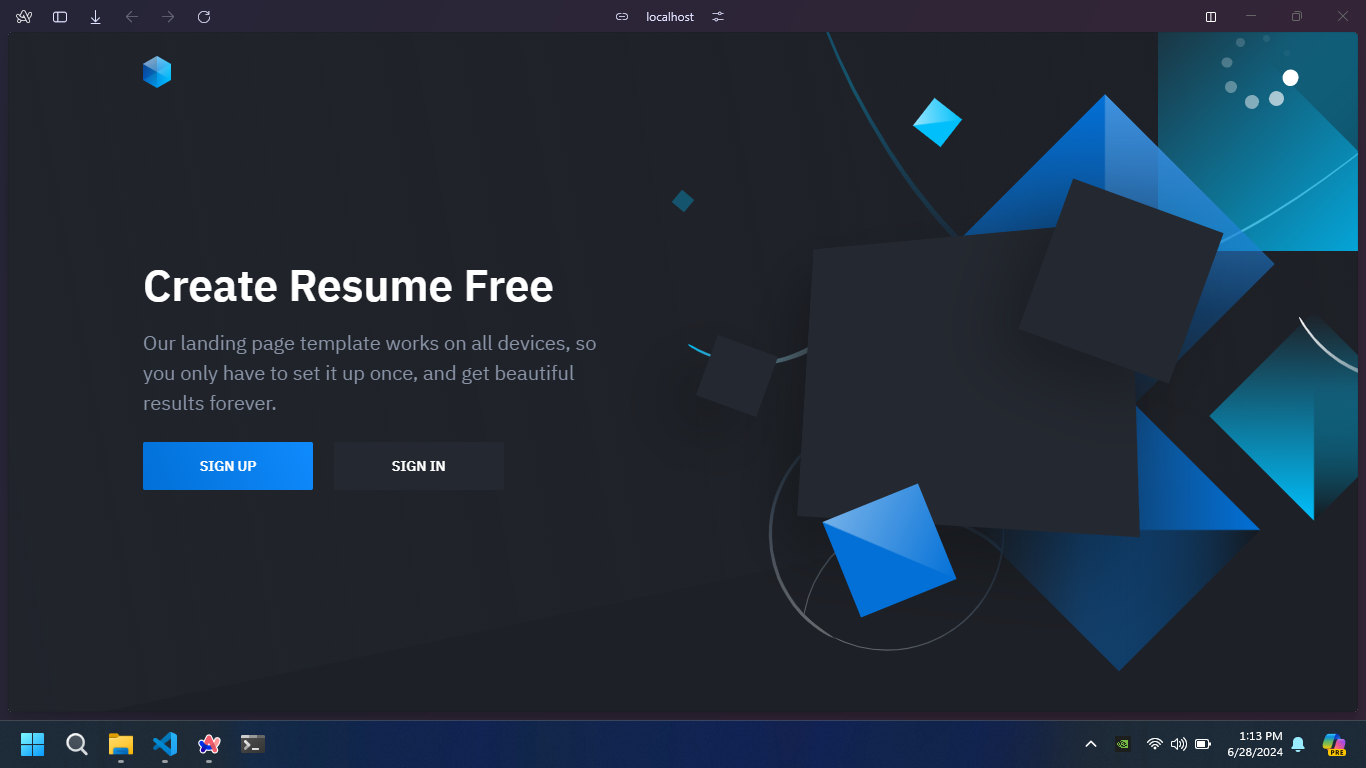
Task: Toggle the browser sidebar panel
Action: pyautogui.click(x=60, y=17)
